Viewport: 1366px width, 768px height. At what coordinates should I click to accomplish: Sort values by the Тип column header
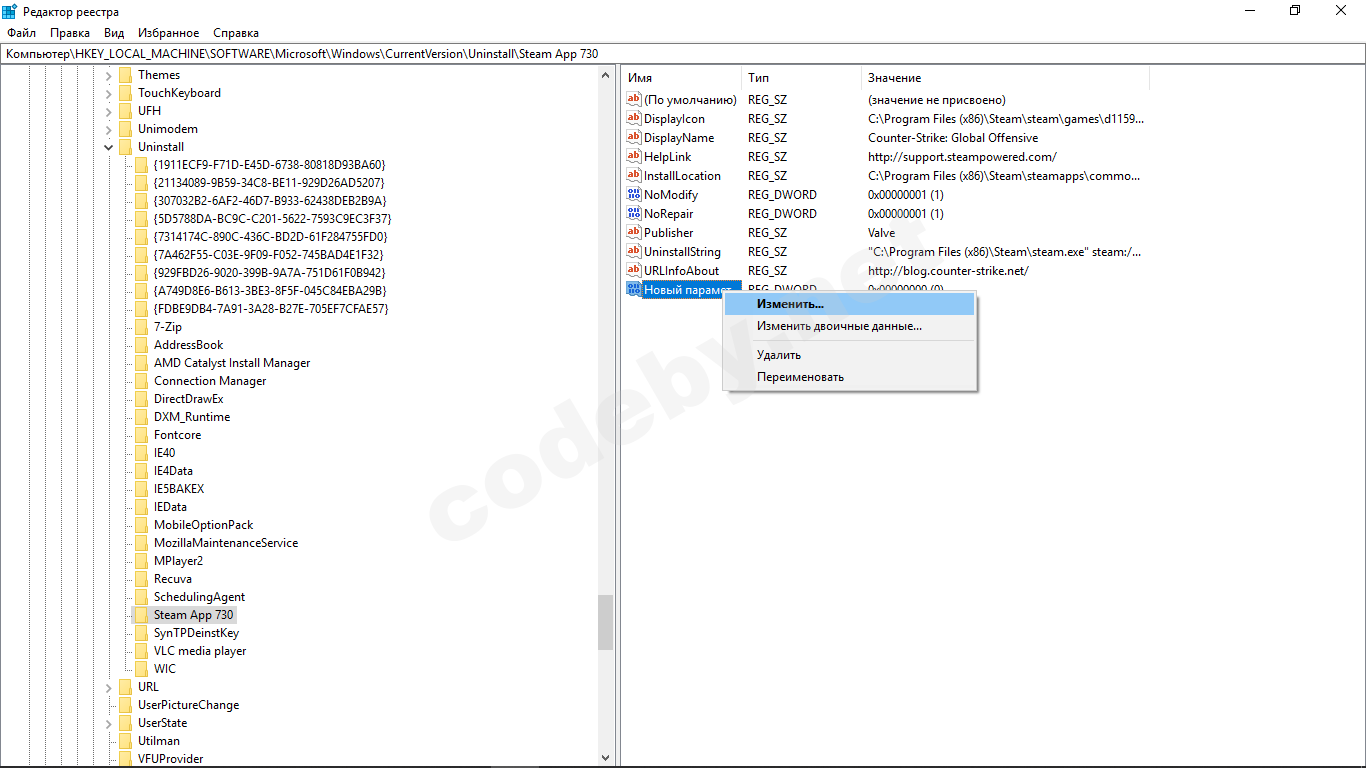tap(801, 78)
